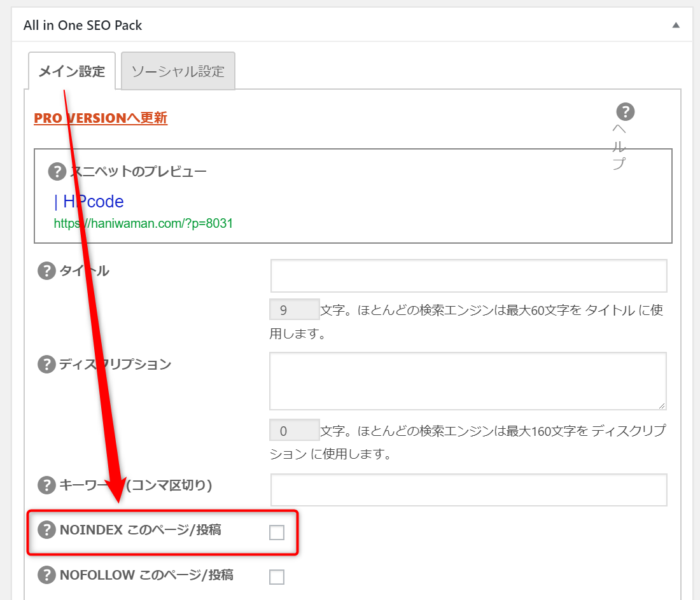
Task: Click the description character count box showing 0
Action: pos(294,430)
